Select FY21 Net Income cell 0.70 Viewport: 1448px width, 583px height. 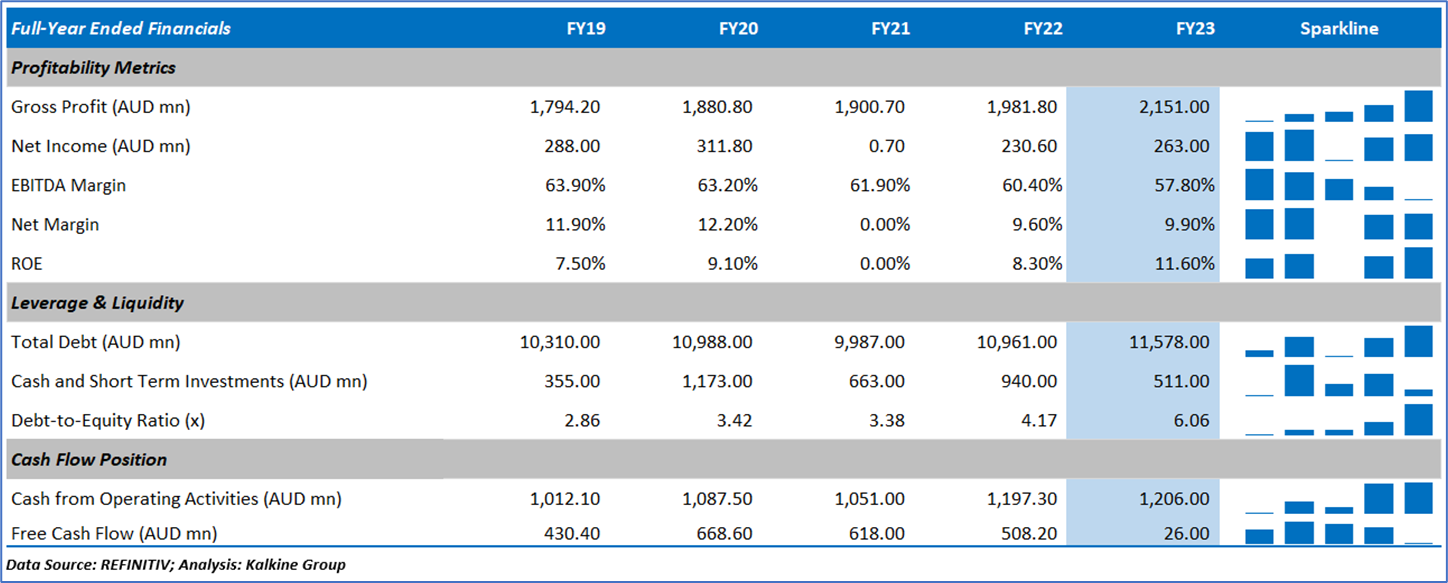[x=887, y=147]
